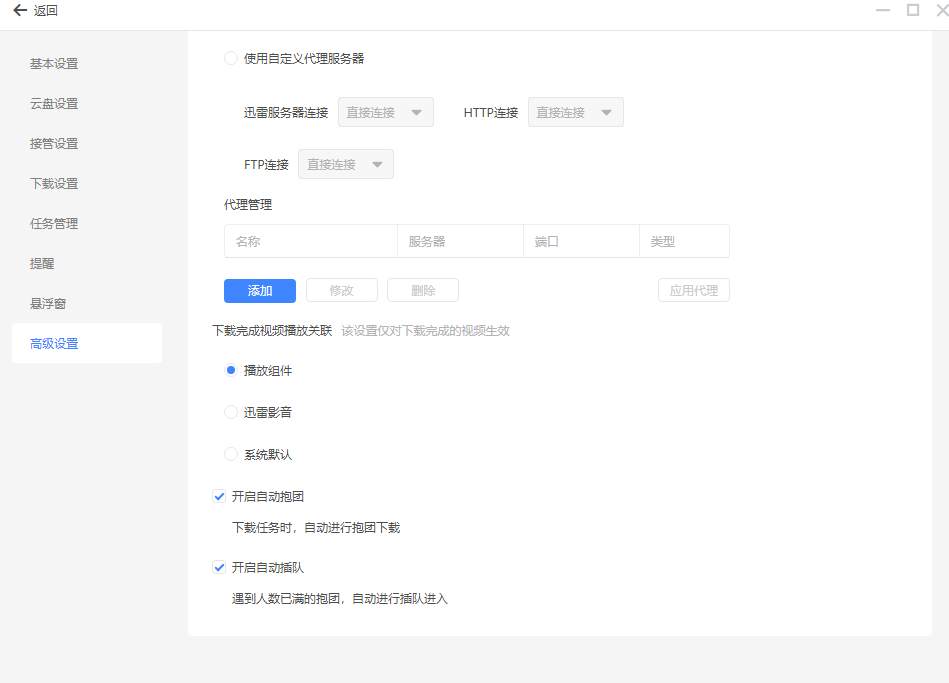This screenshot has height=683, width=949.
Task: Open 任务管理 settings
Action: [54, 223]
